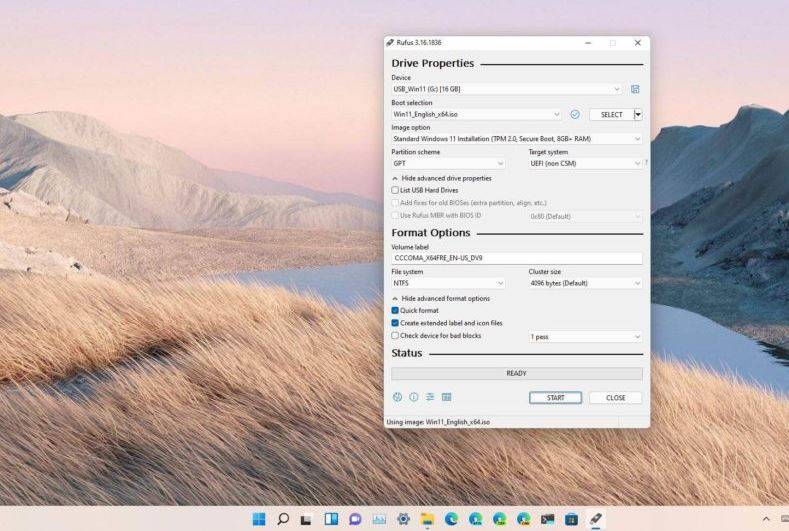Close the Rufus window with X

point(638,43)
